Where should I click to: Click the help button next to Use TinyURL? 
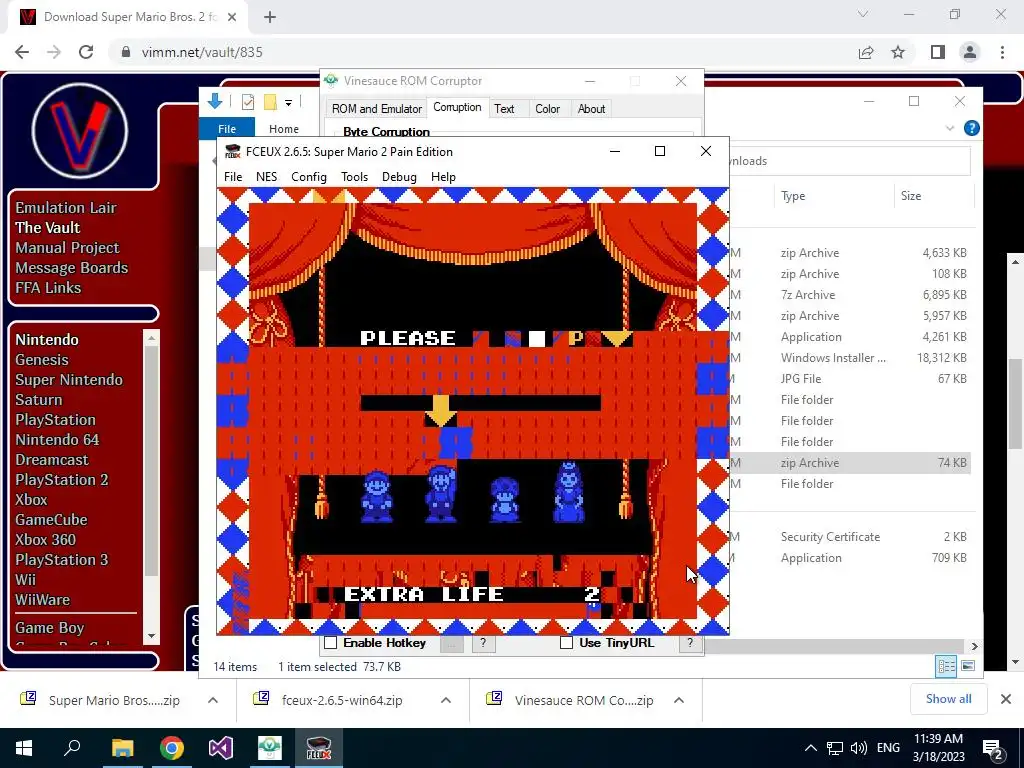point(690,643)
